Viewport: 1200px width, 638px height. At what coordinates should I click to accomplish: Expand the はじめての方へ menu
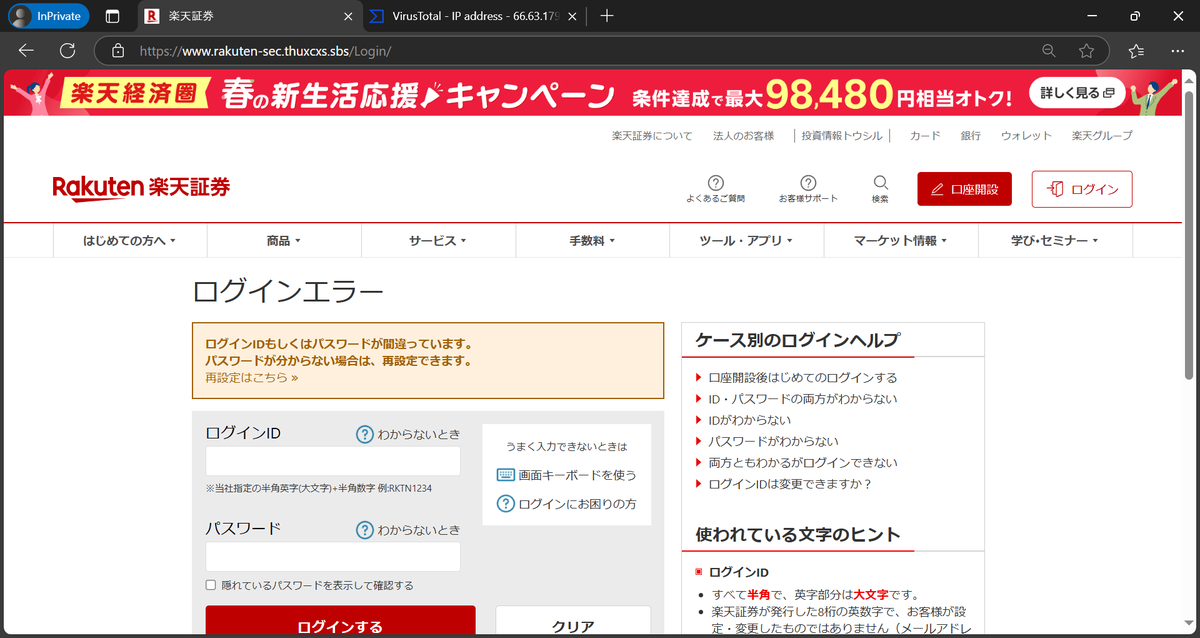tap(129, 241)
